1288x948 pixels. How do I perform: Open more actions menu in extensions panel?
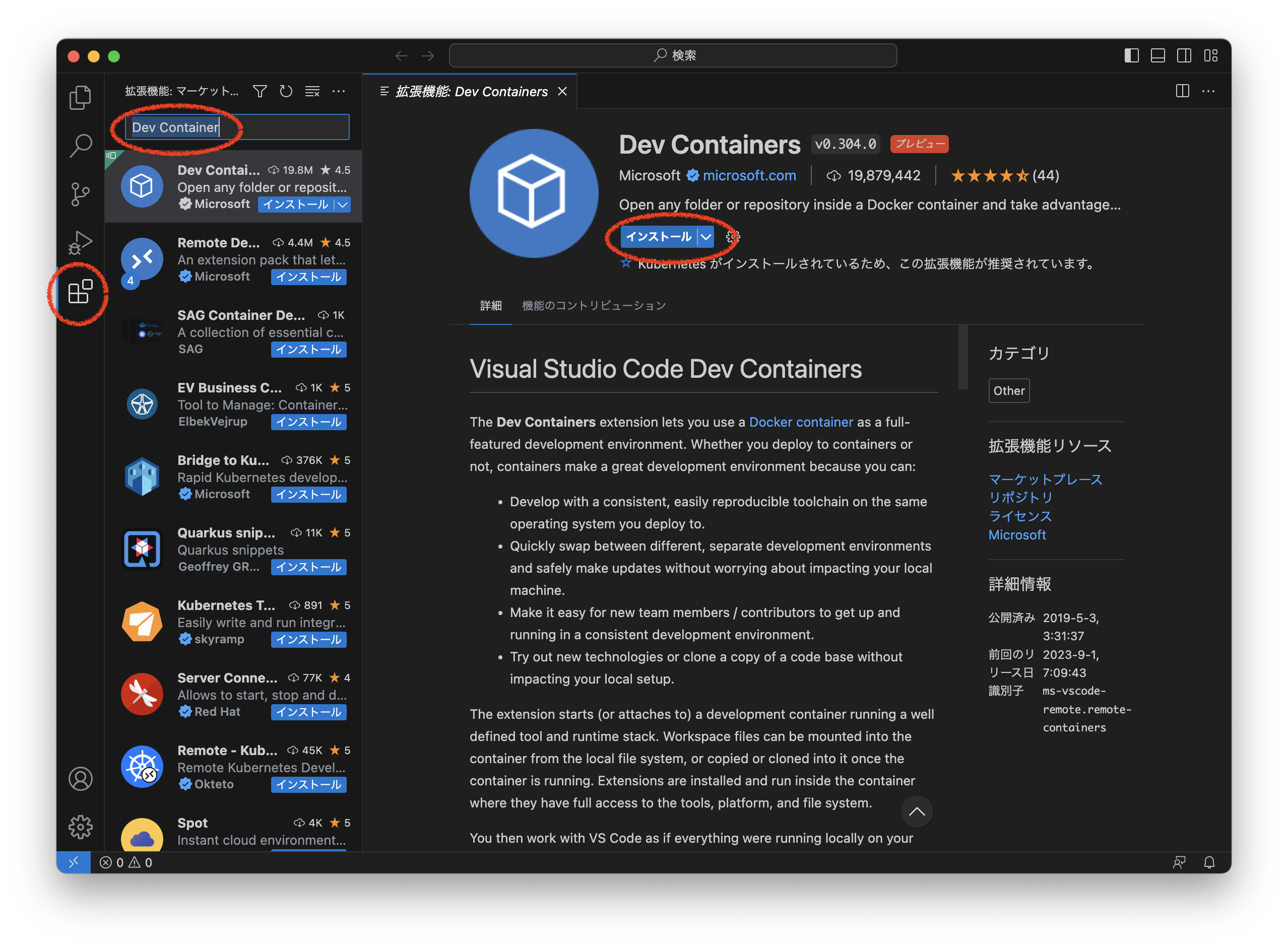(339, 91)
